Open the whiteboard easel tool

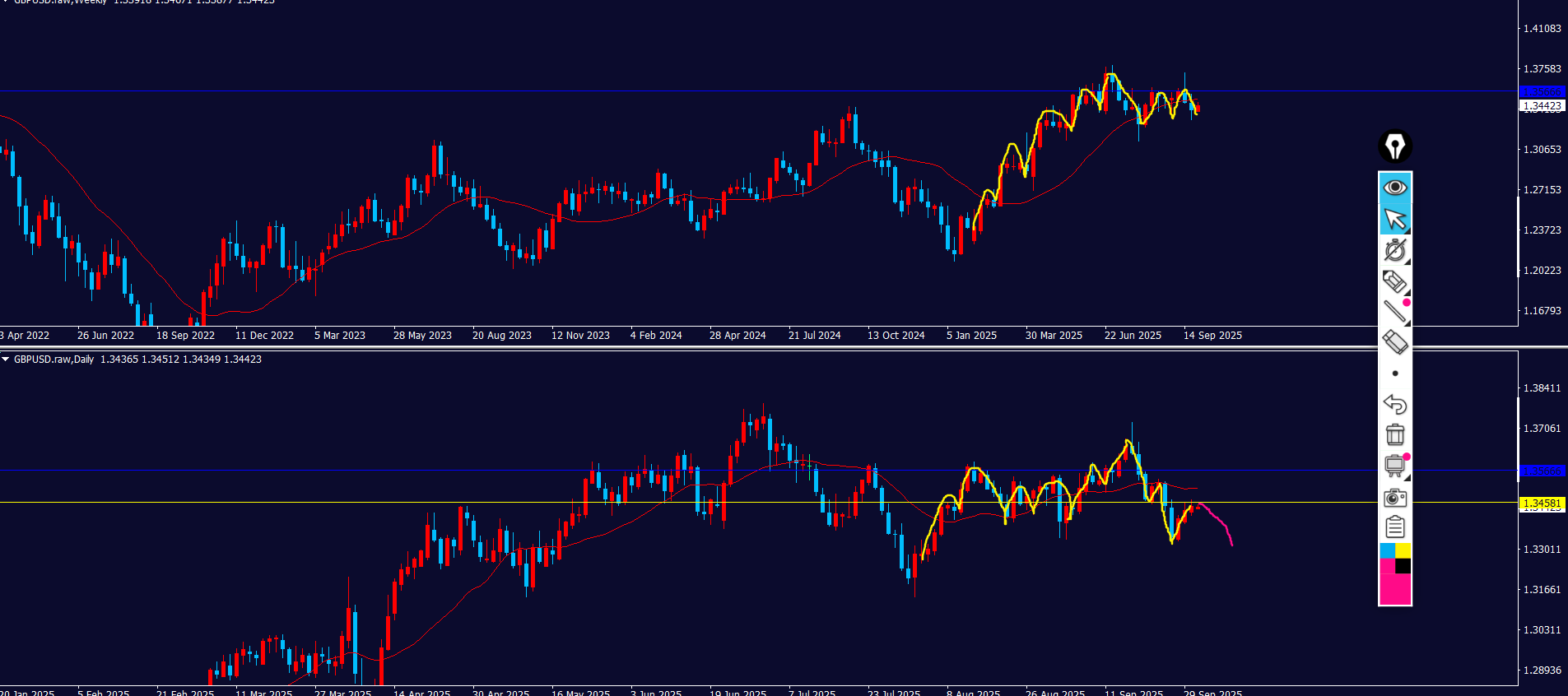click(x=1395, y=466)
